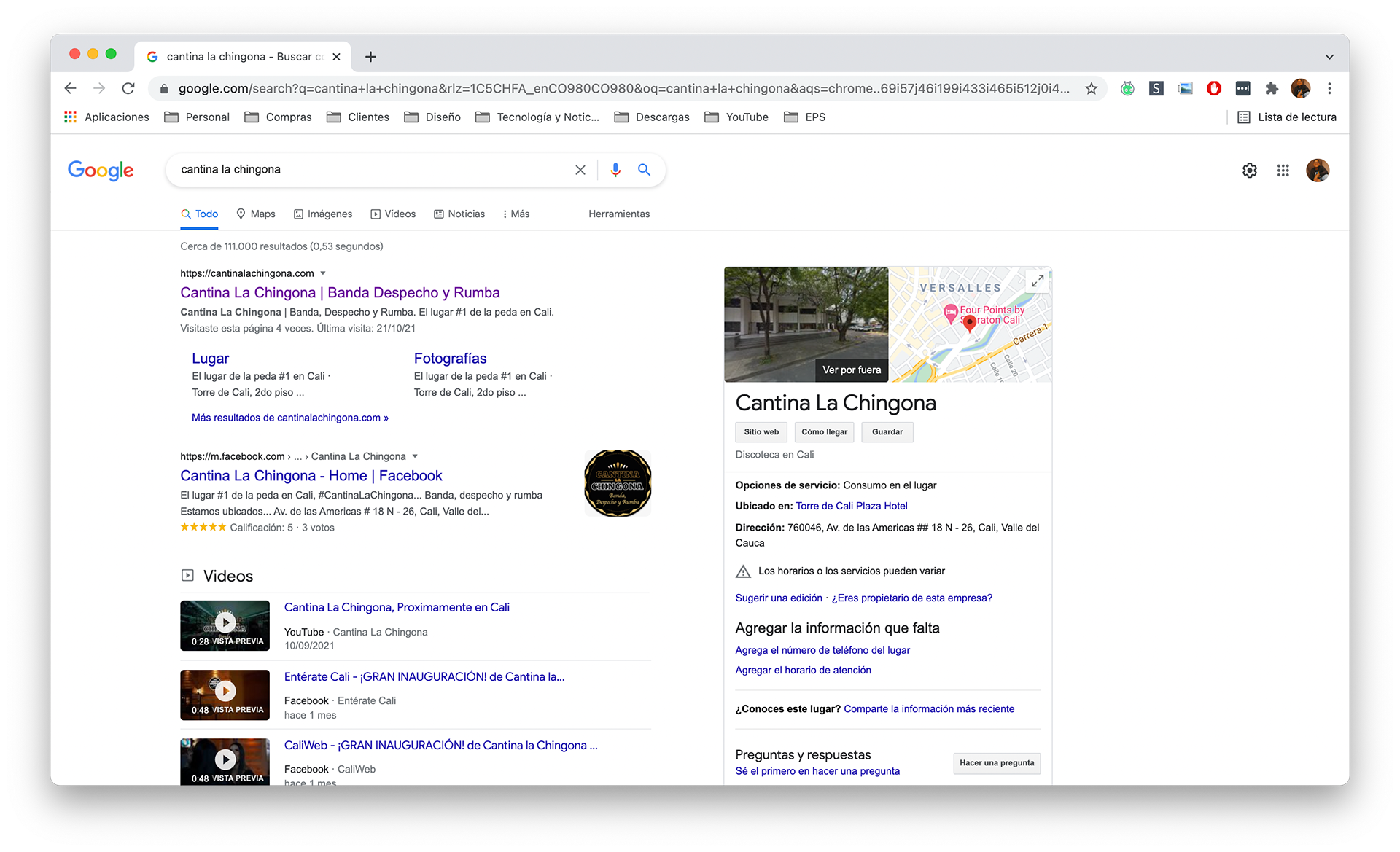Image resolution: width=1400 pixels, height=852 pixels.
Task: Switch to Noticias results tab
Action: 459,214
